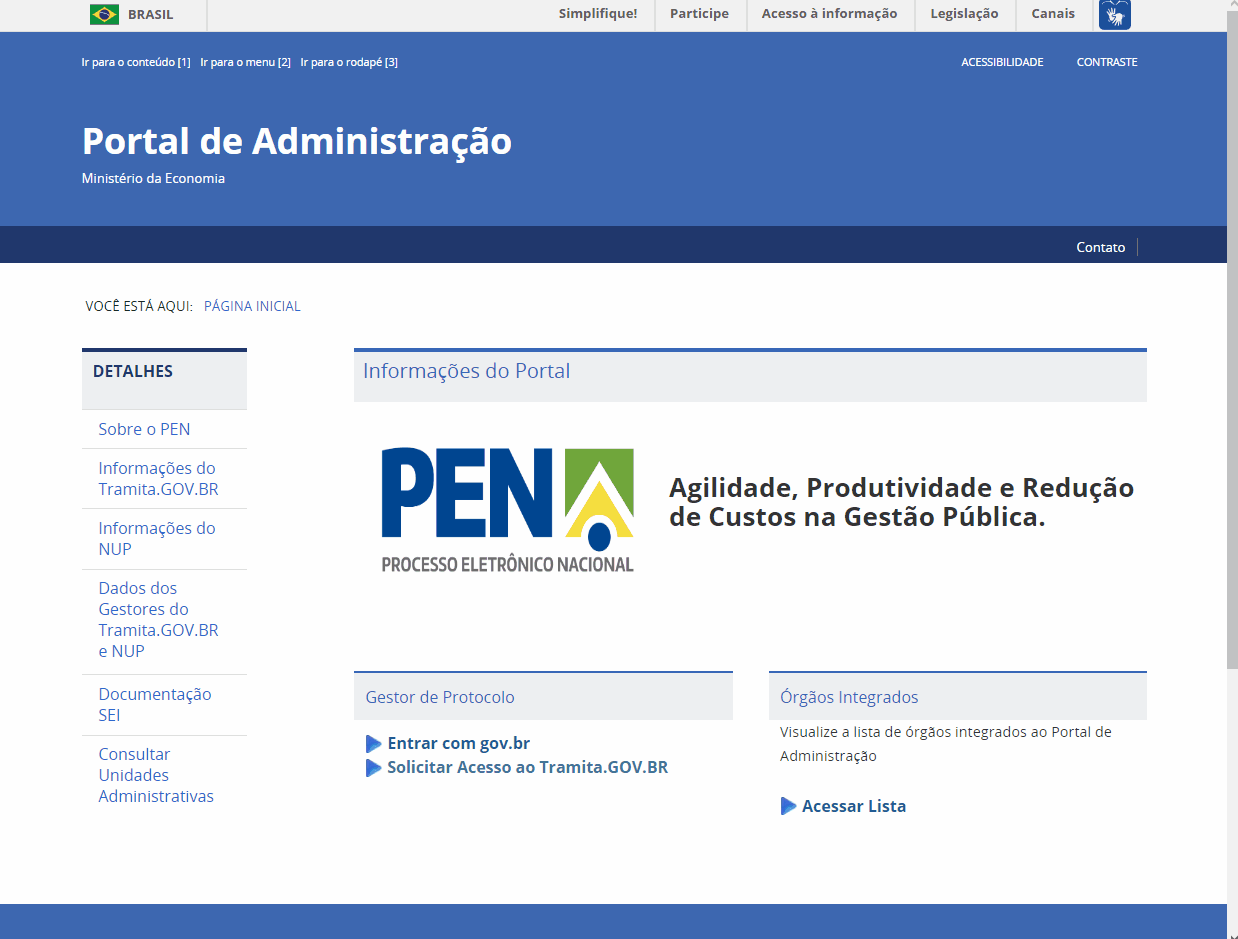Click the DETALHES sidebar heading

coord(133,371)
